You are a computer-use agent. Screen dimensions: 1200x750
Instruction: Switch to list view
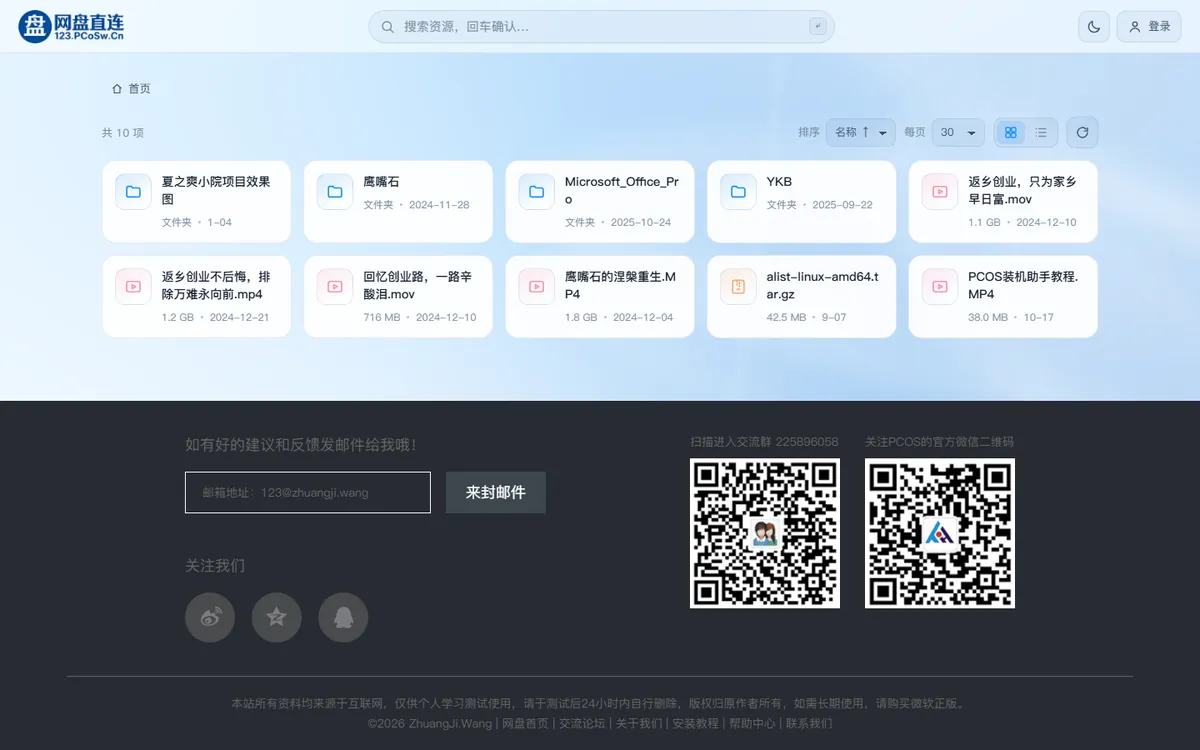click(1041, 132)
